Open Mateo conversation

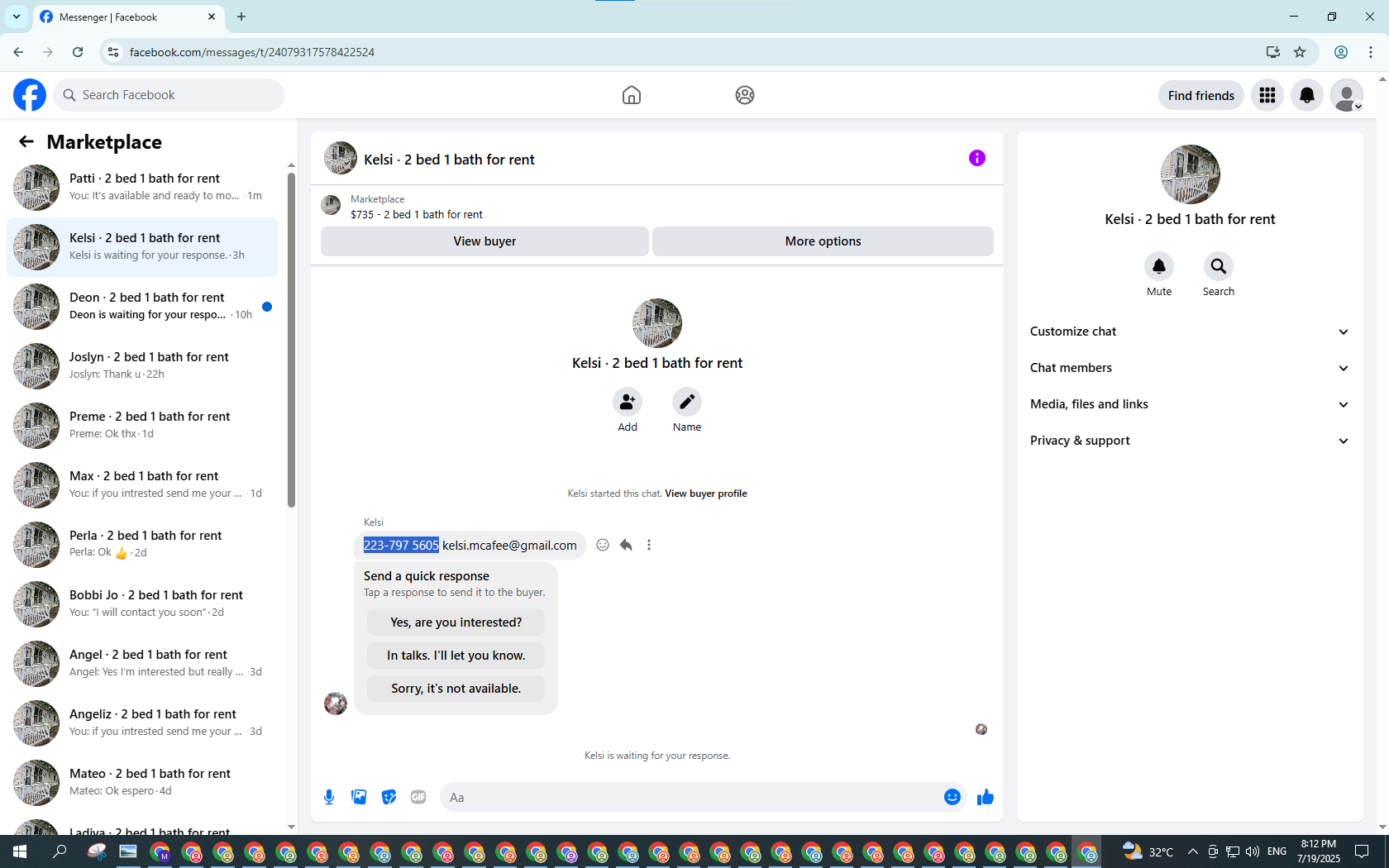tap(142, 783)
